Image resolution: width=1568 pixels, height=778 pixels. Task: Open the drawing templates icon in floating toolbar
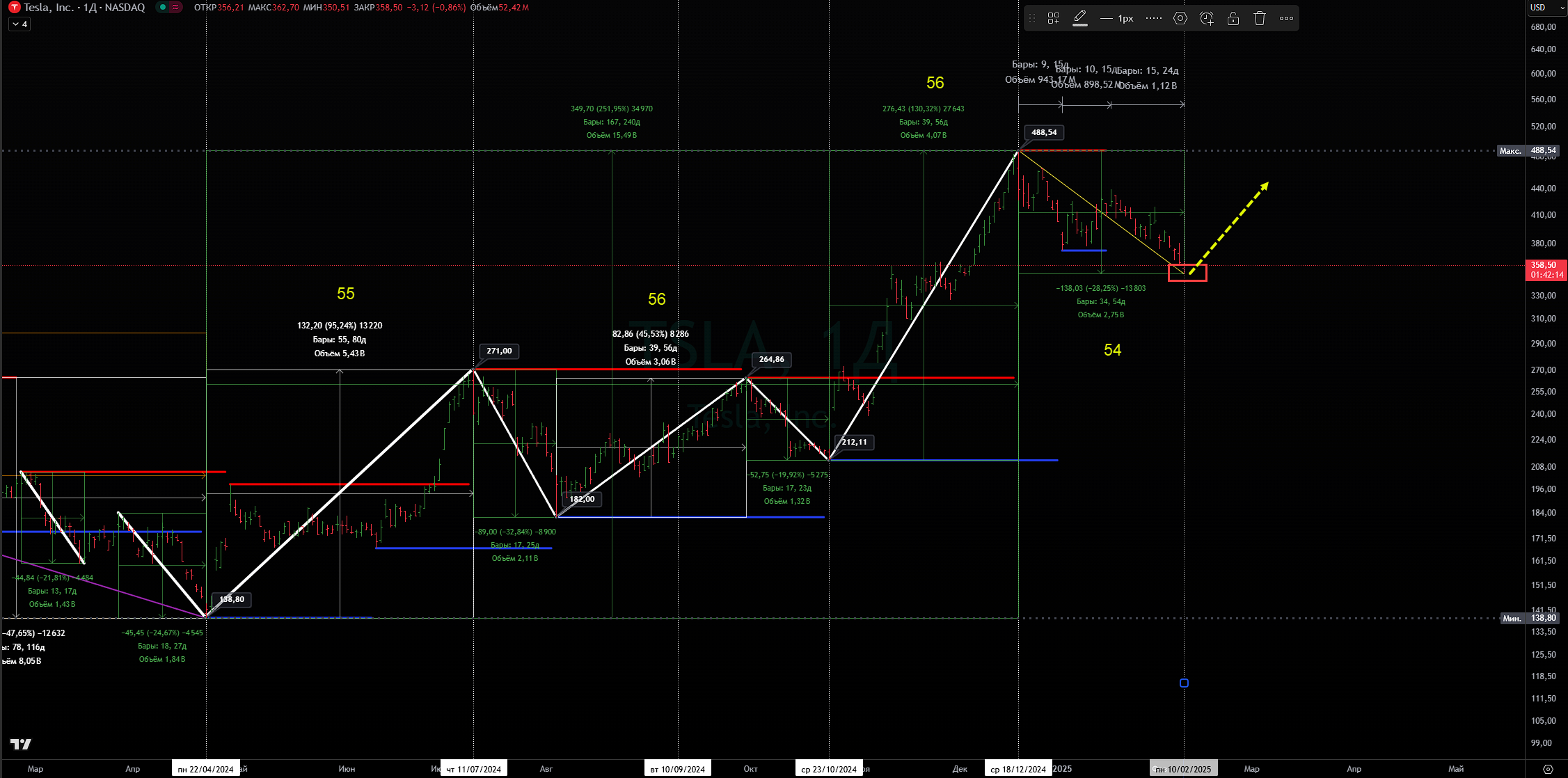tap(1054, 18)
